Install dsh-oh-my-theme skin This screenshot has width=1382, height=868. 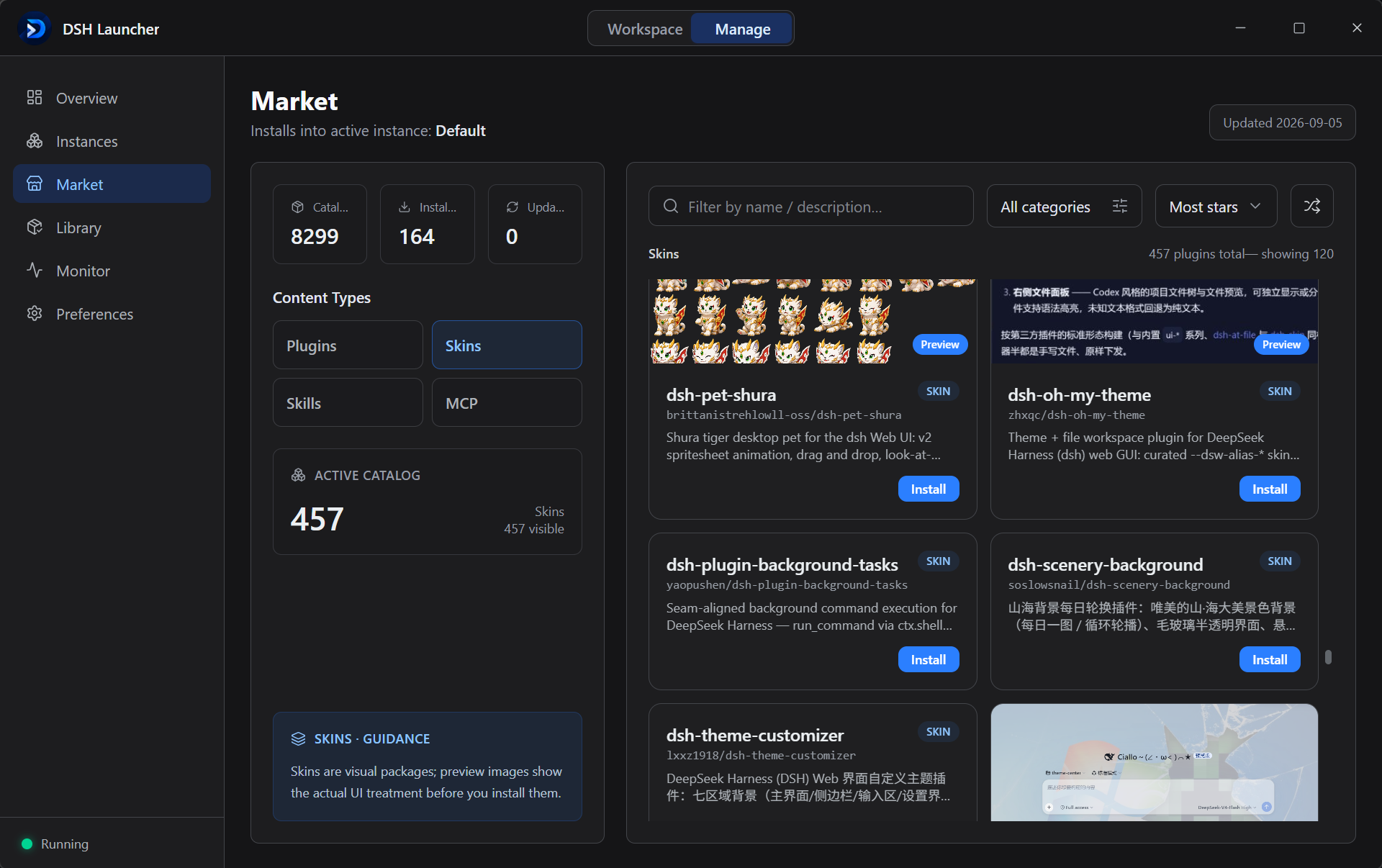(1269, 489)
